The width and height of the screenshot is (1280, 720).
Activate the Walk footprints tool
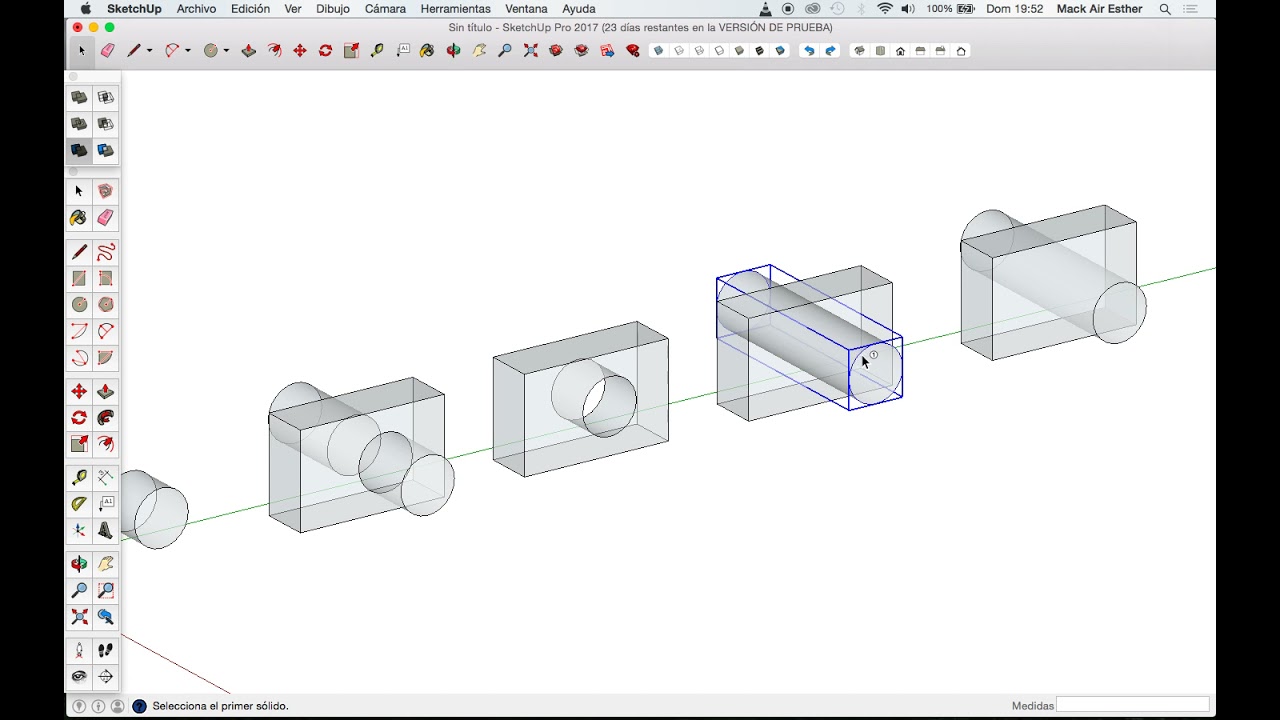coord(105,650)
